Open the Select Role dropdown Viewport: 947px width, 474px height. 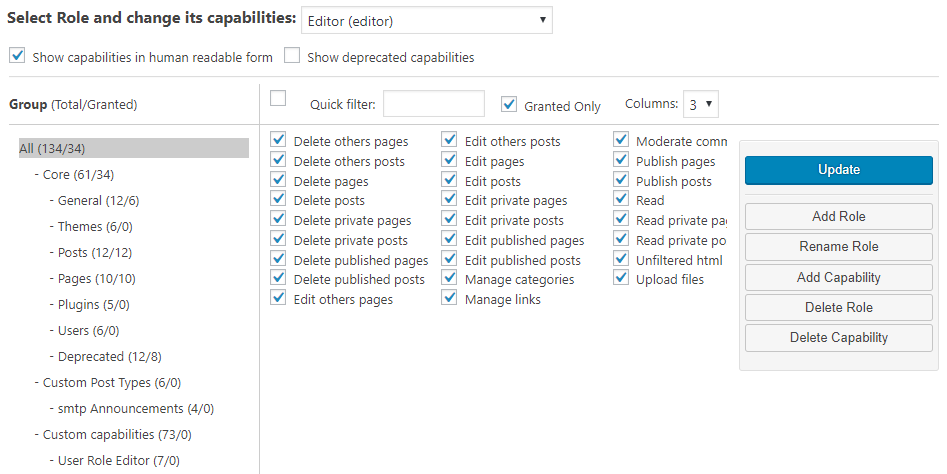[426, 20]
